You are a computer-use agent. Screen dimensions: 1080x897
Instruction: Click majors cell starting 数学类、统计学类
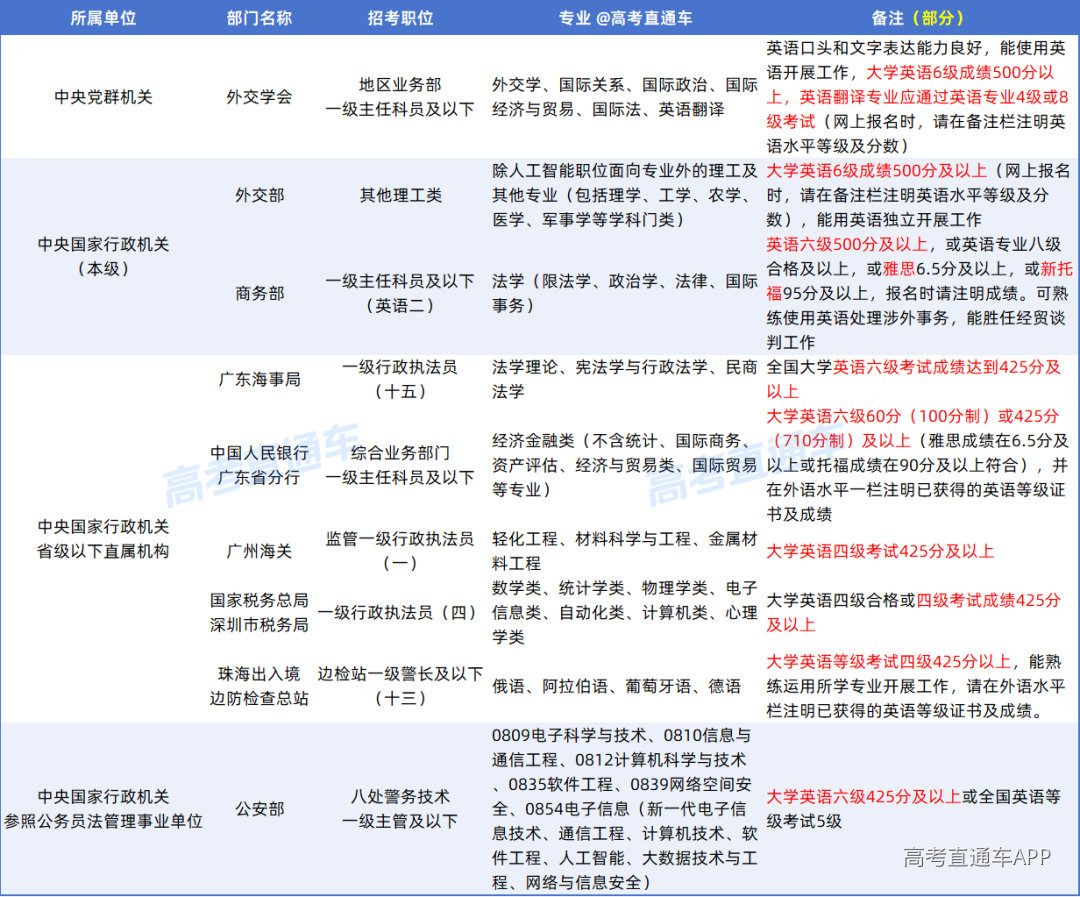click(x=625, y=612)
